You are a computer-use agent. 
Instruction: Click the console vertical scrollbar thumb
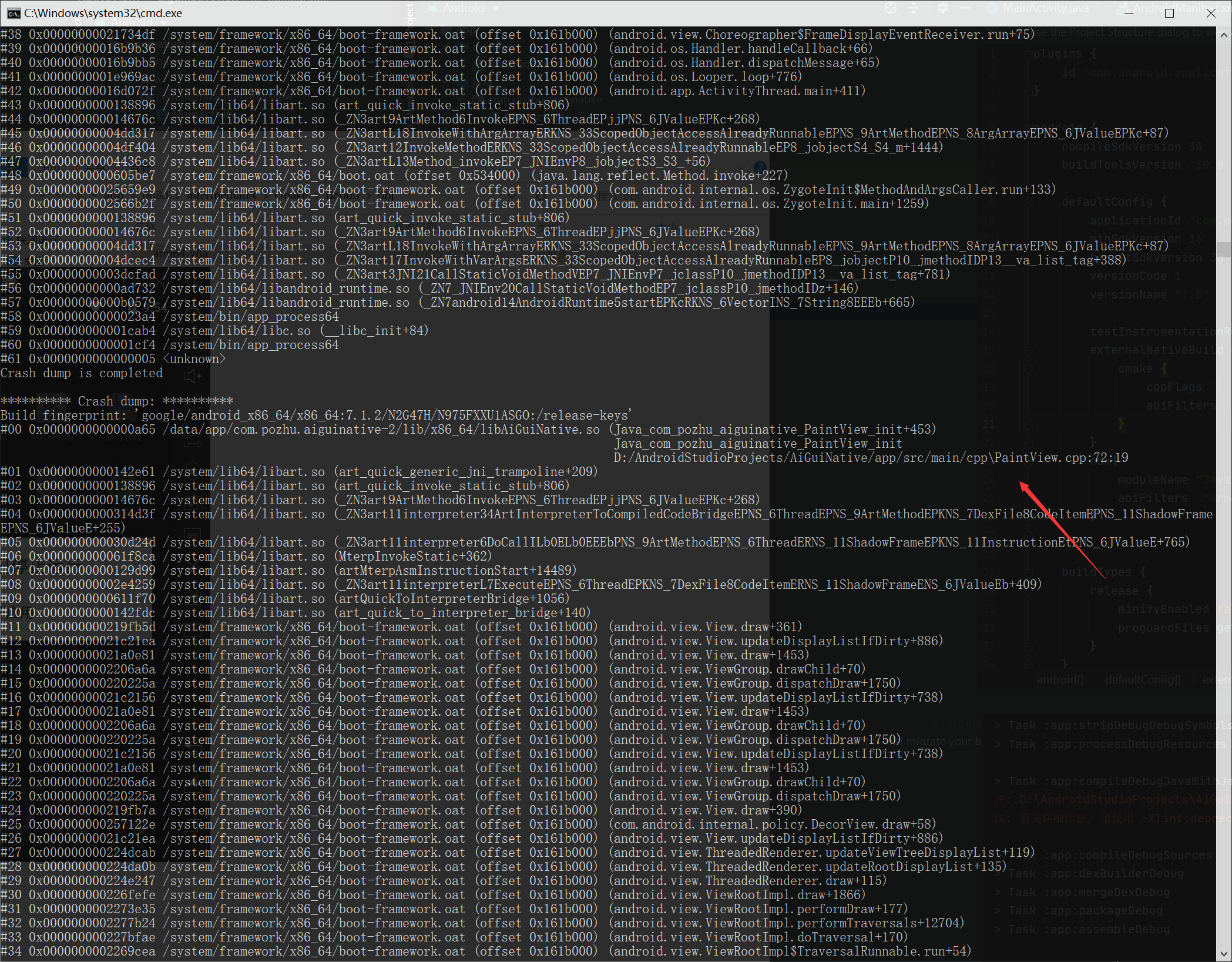click(1224, 250)
